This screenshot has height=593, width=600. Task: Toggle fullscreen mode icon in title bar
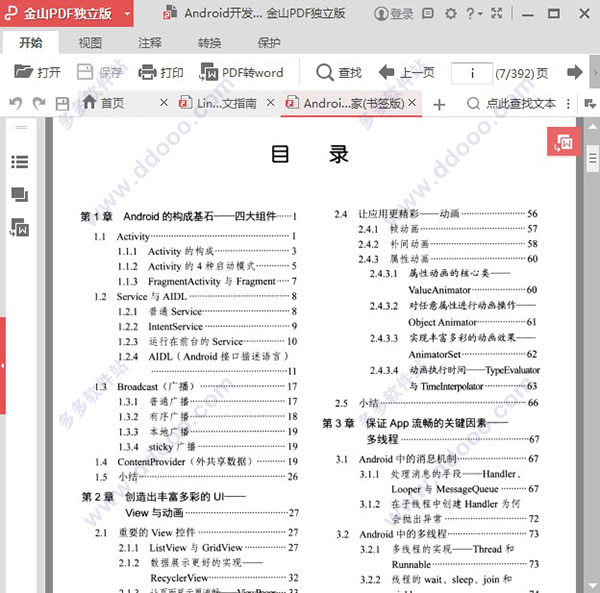pos(497,13)
